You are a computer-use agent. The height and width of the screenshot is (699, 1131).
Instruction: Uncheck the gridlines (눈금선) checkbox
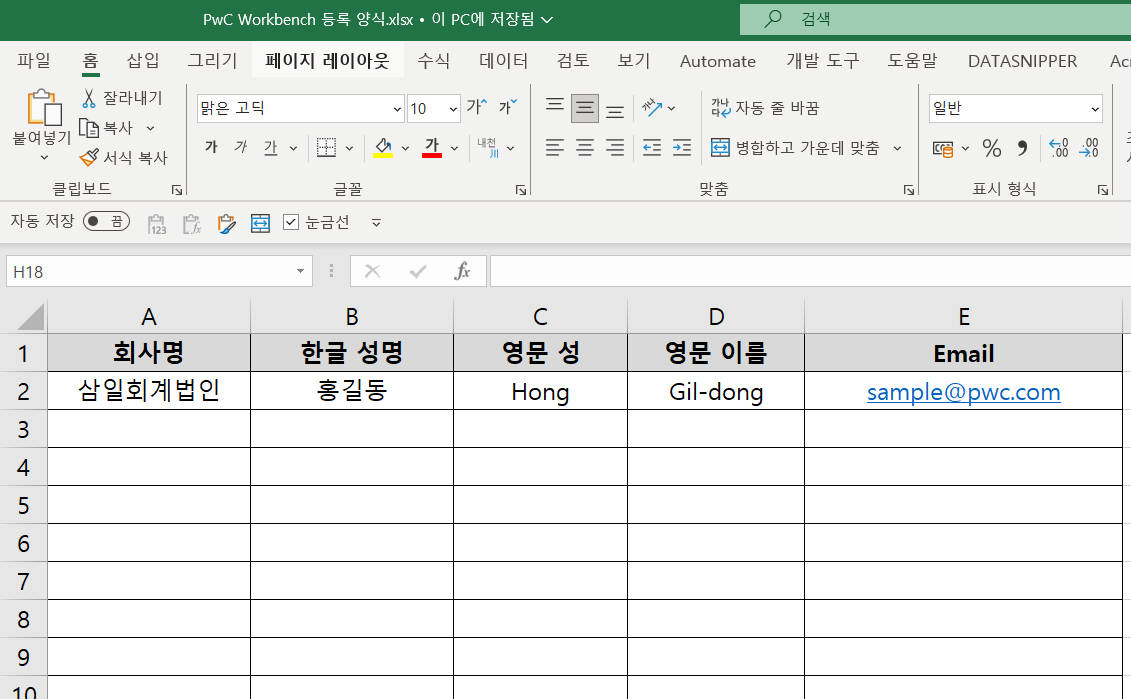pyautogui.click(x=293, y=222)
